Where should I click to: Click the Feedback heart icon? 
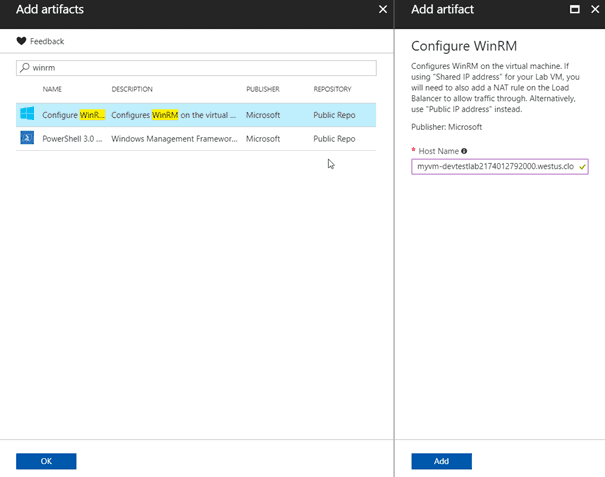[x=21, y=41]
